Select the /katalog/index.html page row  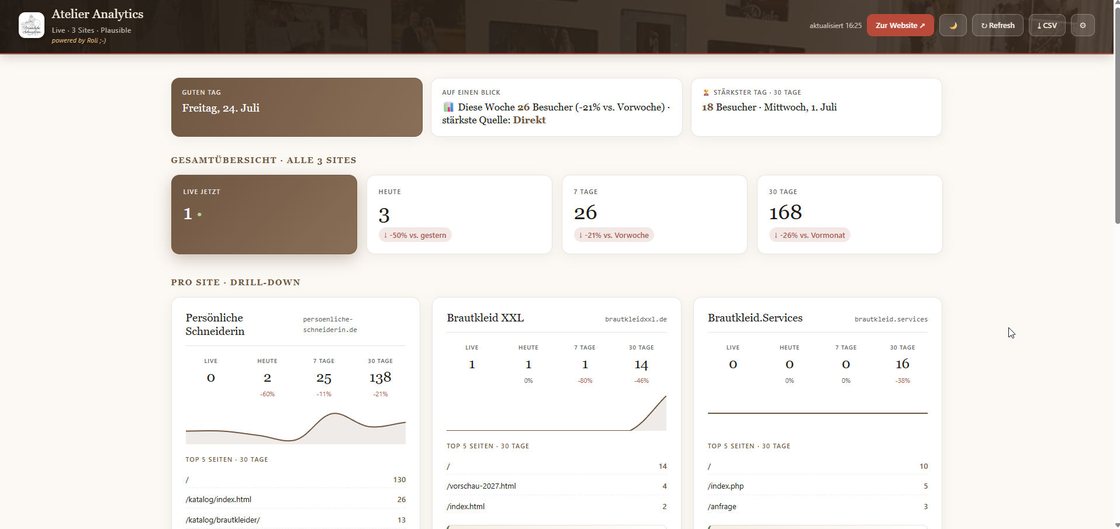point(296,500)
